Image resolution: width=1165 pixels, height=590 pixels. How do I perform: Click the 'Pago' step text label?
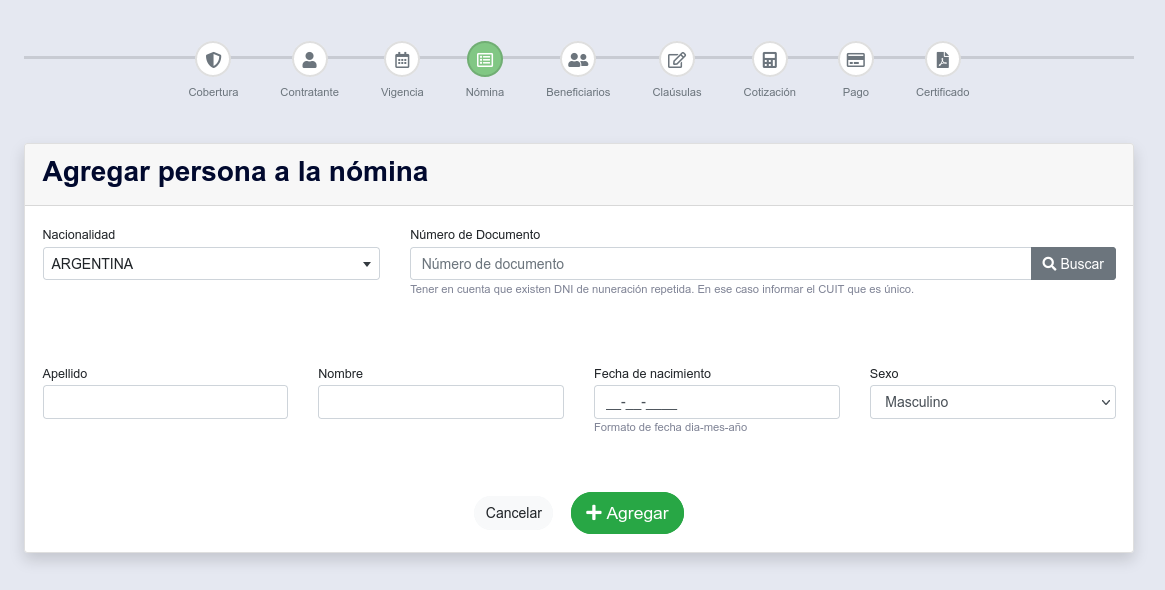[855, 92]
